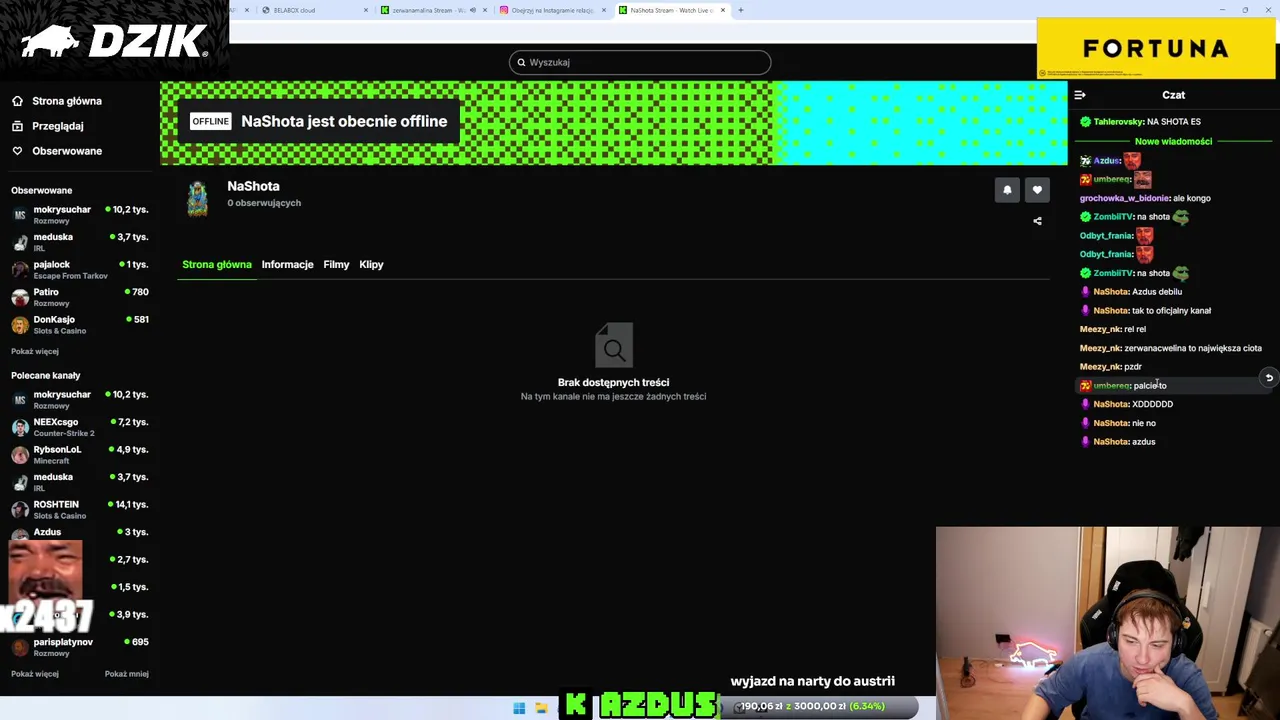1280x720 pixels.
Task: Open NEEXcsgo in recommended channels
Action: 80,427
